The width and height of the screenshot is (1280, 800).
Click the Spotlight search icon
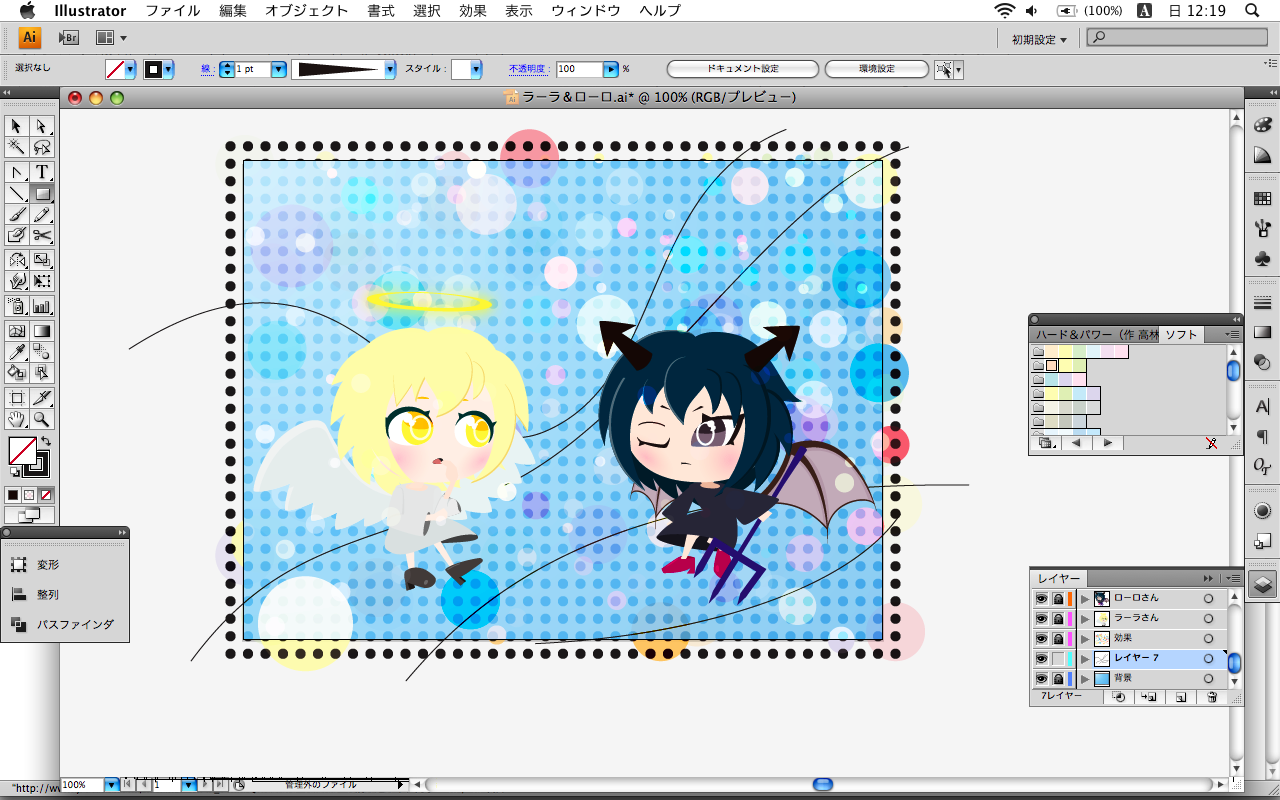(x=1252, y=11)
